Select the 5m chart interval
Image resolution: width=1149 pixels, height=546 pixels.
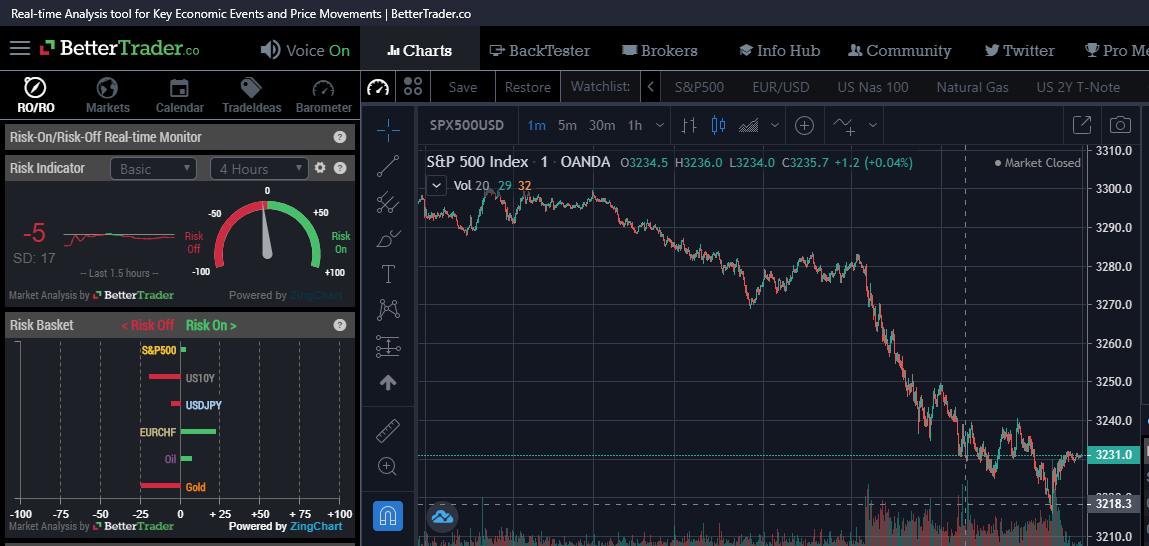(566, 125)
